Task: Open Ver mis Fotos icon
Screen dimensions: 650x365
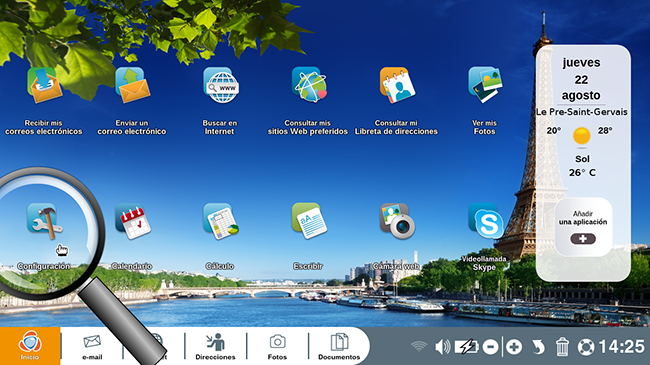Action: [485, 85]
